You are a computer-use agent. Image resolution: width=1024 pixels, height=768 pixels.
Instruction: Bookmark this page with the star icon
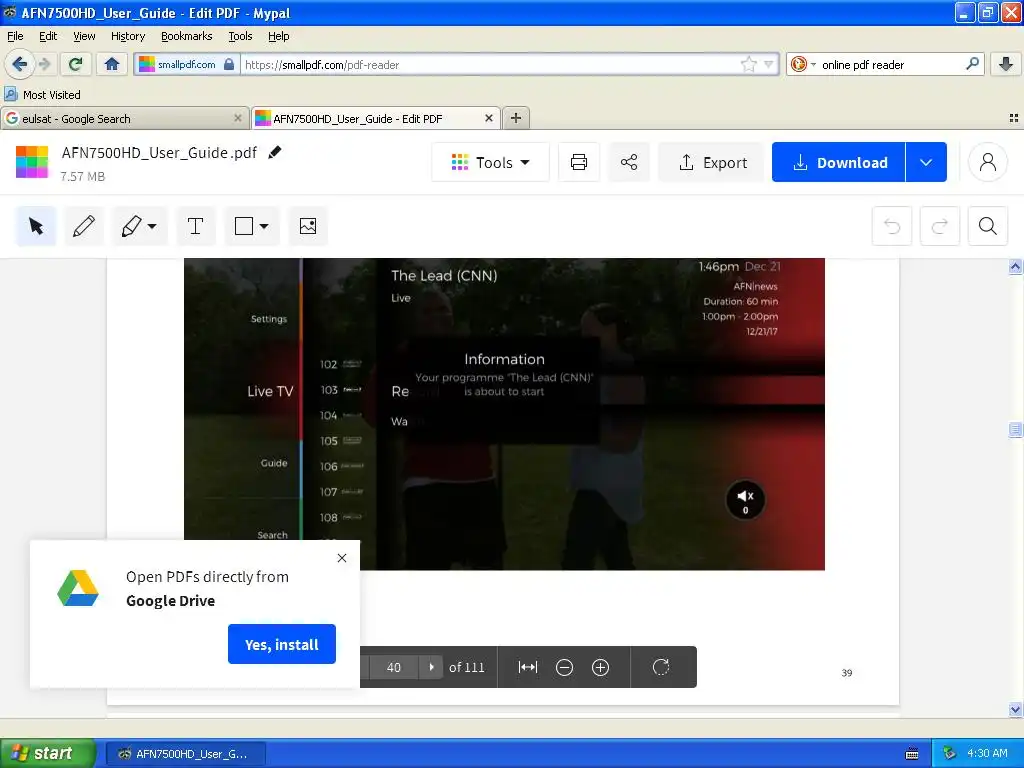748,64
